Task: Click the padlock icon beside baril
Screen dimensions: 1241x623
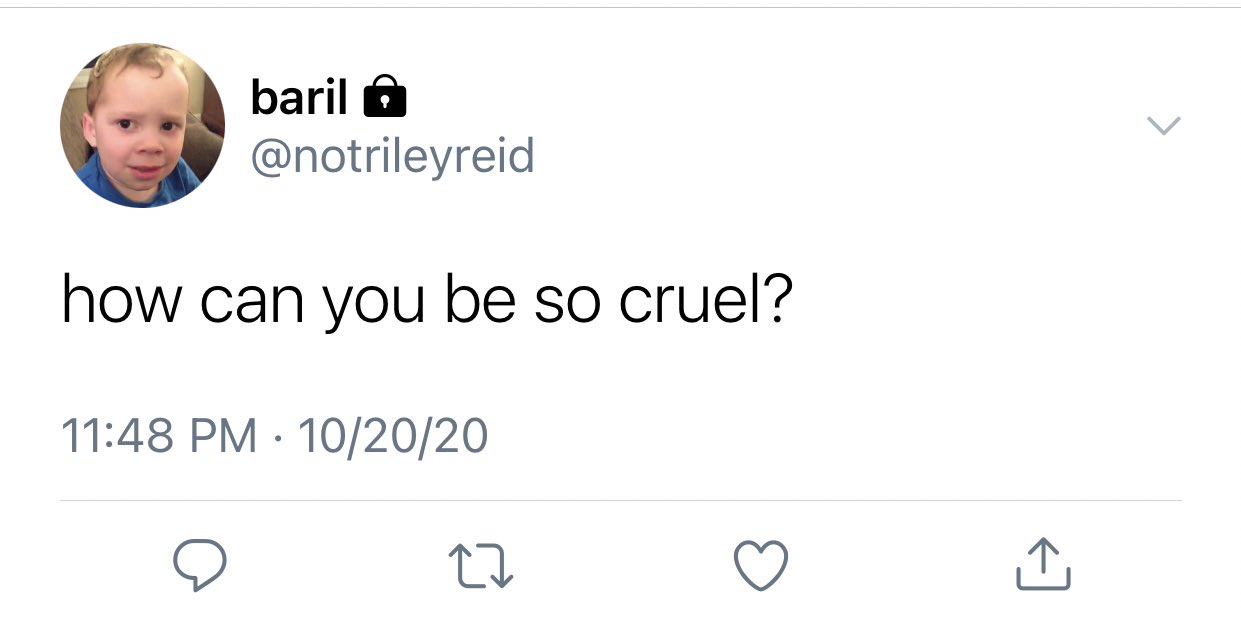Action: (x=383, y=98)
